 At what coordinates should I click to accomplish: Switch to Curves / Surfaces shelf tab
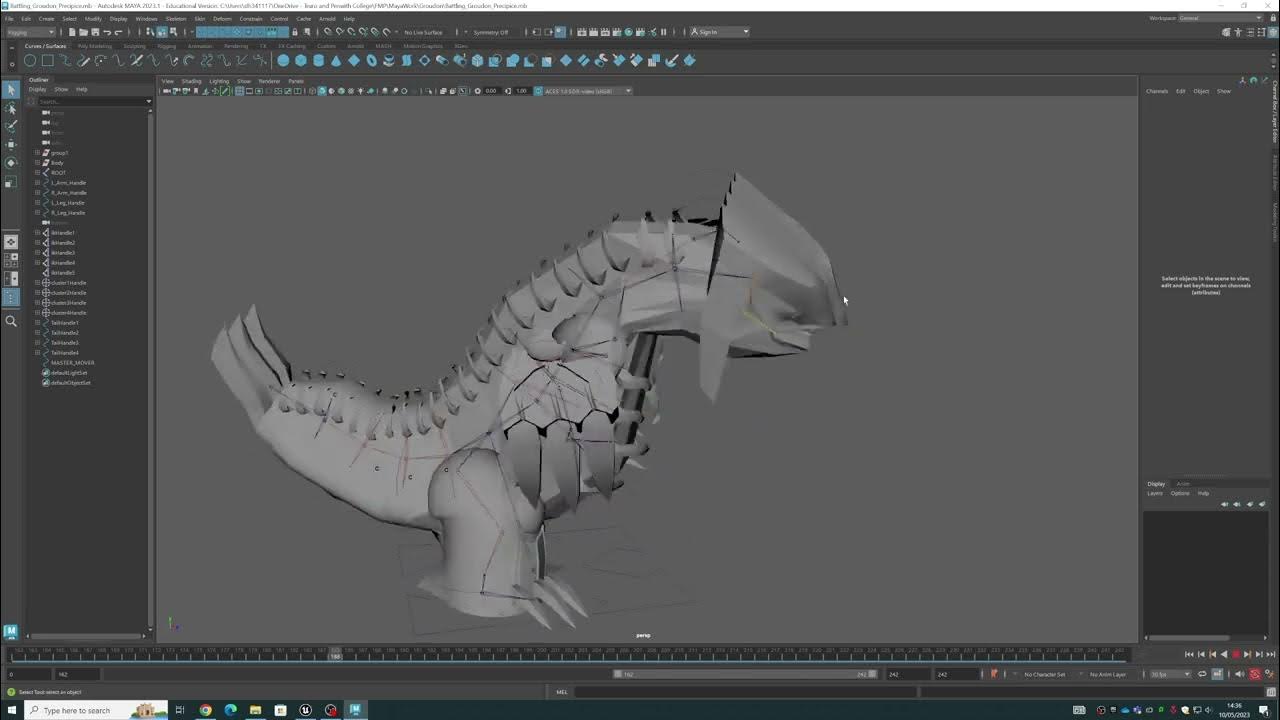pyautogui.click(x=45, y=46)
